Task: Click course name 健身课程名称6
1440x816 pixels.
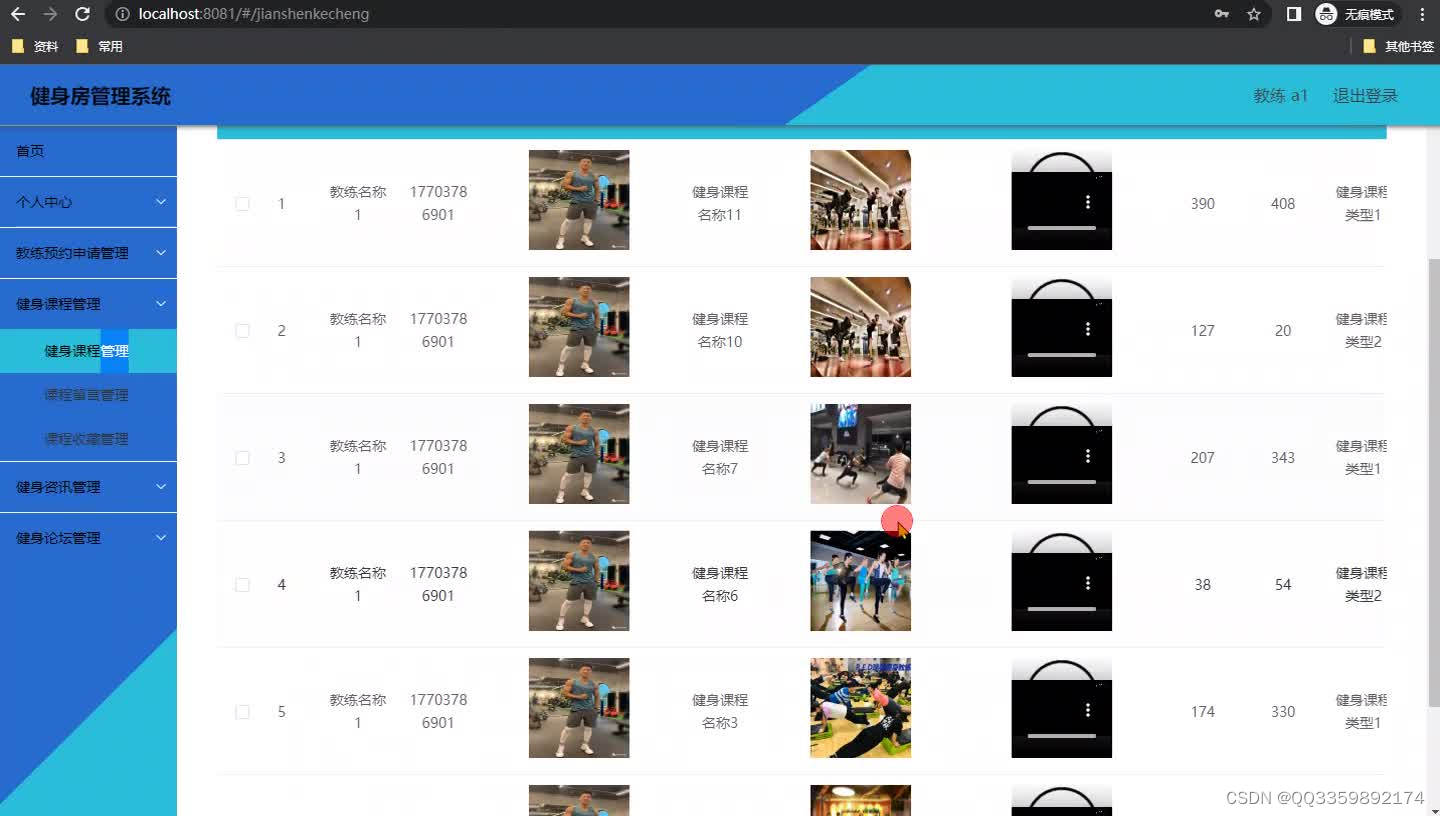Action: coord(720,584)
